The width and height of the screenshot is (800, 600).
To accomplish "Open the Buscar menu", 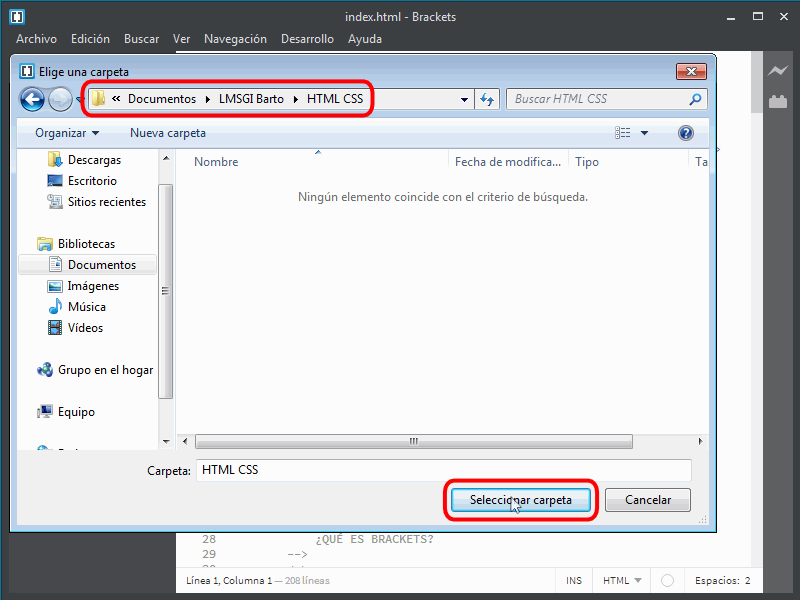I will click(141, 39).
